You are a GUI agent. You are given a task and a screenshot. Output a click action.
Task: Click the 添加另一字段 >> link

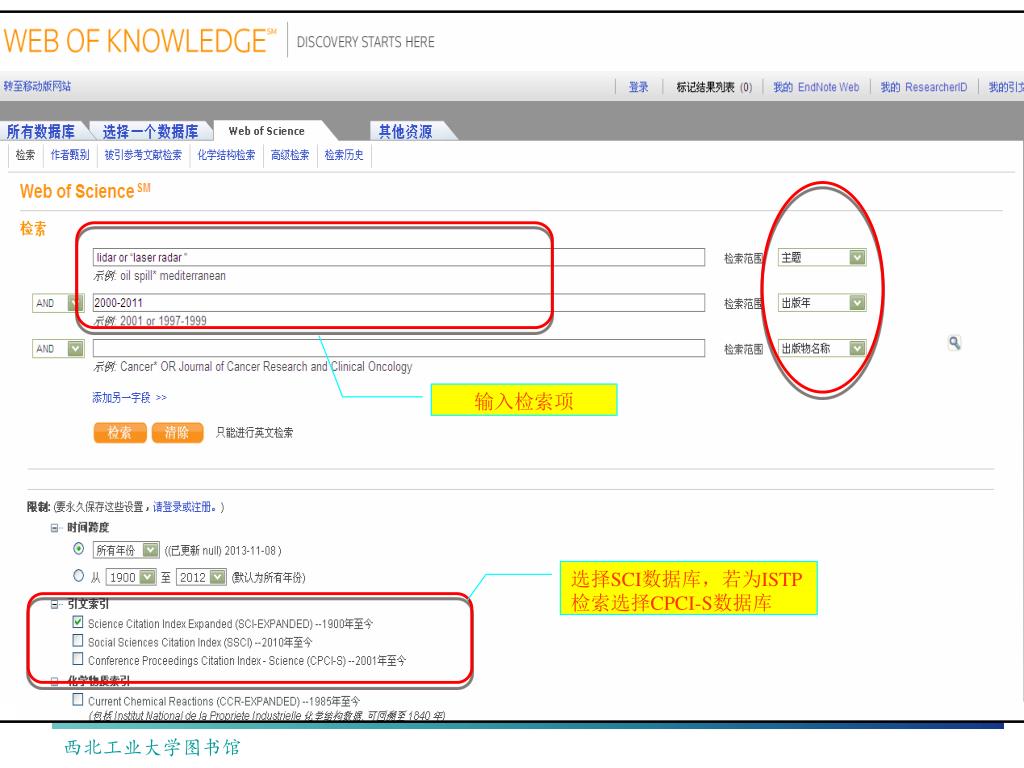coord(129,397)
